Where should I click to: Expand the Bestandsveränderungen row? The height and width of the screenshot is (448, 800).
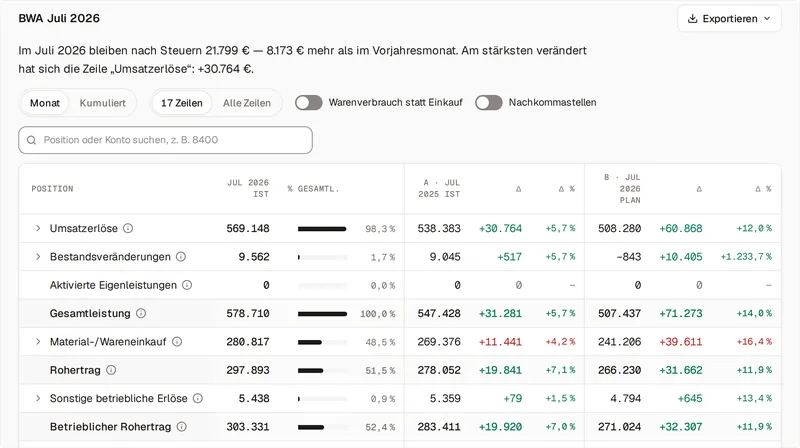tap(38, 257)
